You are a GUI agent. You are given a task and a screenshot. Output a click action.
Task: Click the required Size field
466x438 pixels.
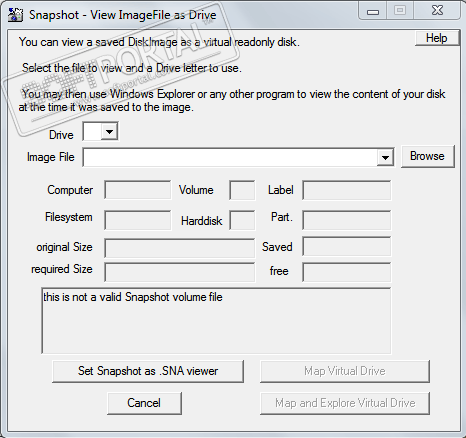(x=179, y=272)
